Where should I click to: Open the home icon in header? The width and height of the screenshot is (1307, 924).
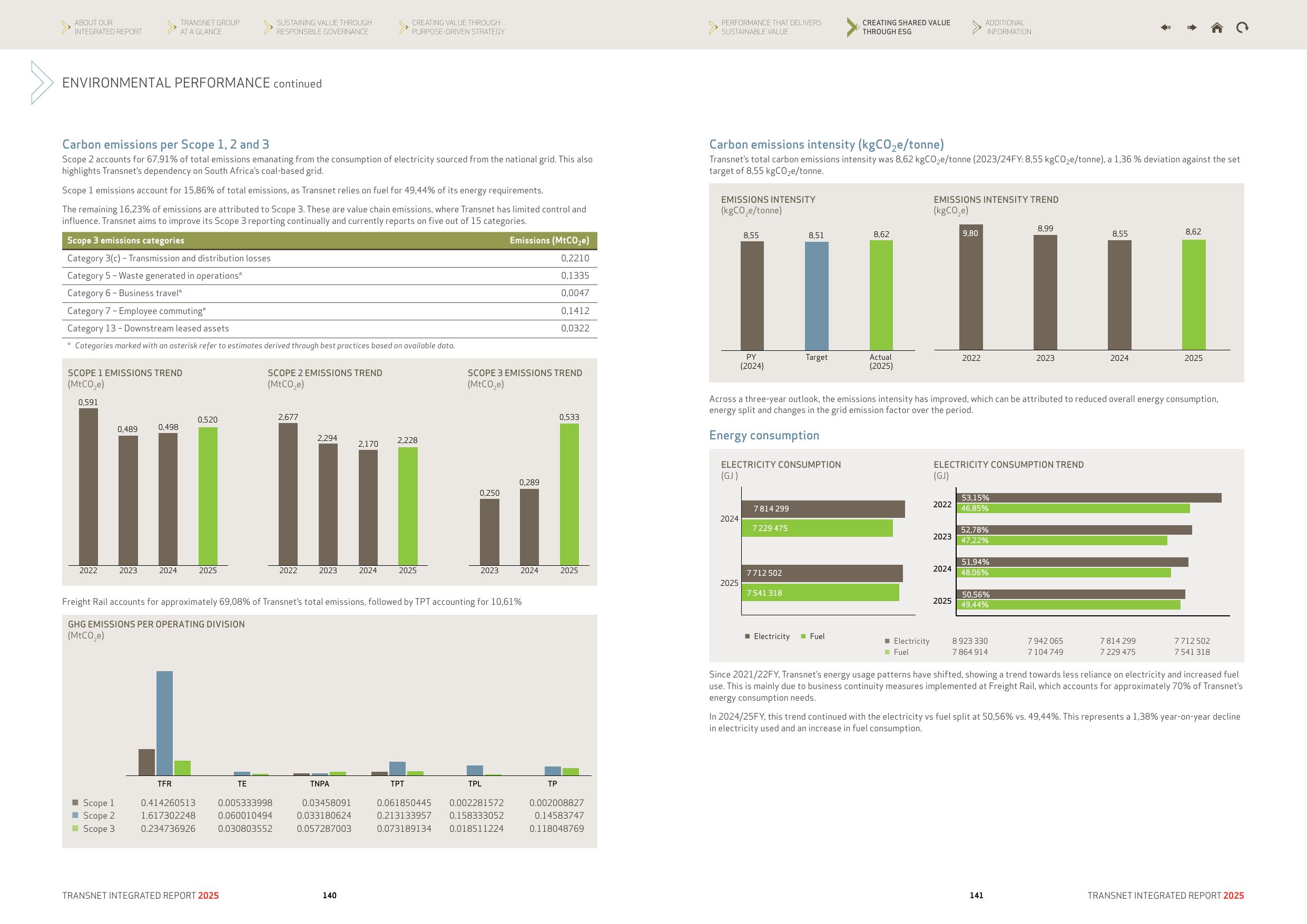1216,27
